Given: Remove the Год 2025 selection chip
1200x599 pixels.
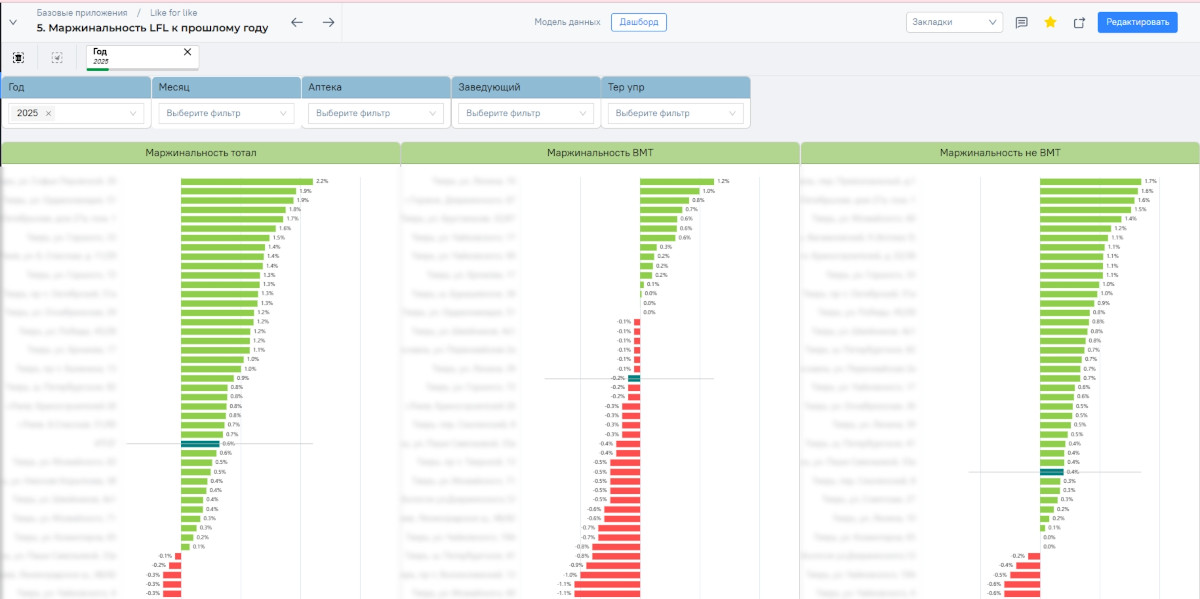Looking at the screenshot, I should (x=187, y=52).
